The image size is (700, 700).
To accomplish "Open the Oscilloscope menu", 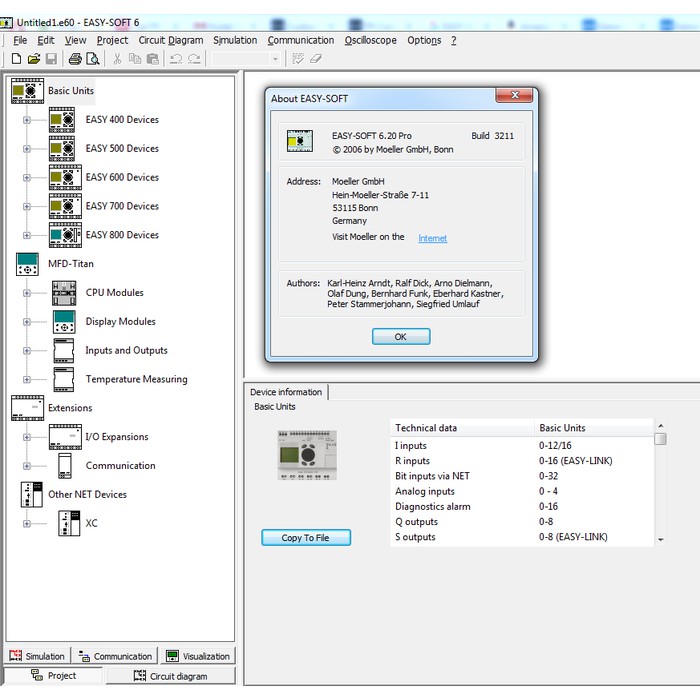I will (x=370, y=40).
